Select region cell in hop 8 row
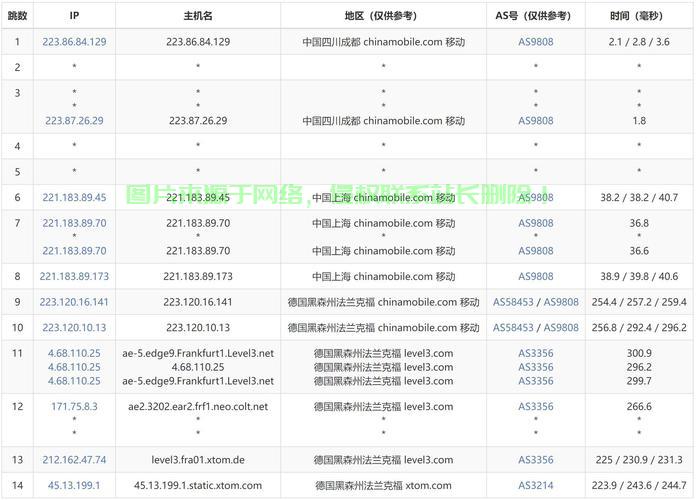The image size is (696, 500). [x=383, y=276]
